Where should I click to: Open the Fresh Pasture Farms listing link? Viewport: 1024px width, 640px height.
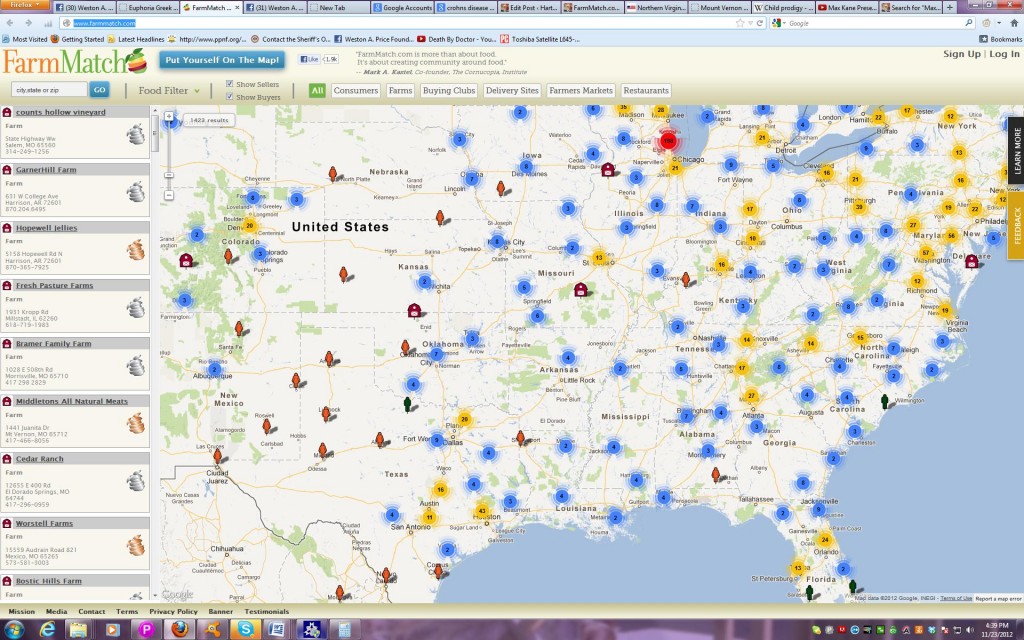pos(54,285)
